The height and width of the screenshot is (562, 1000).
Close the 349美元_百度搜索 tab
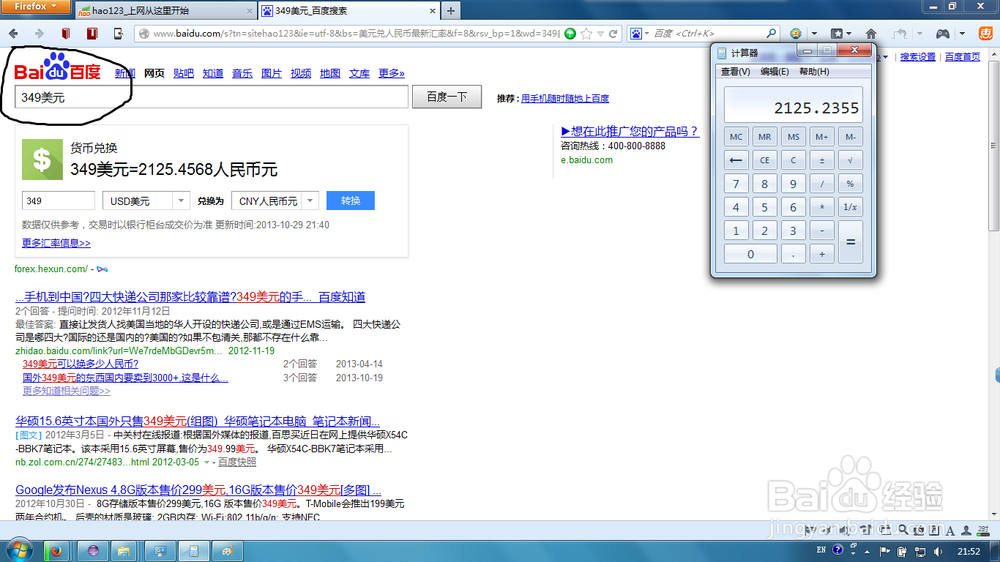[432, 11]
